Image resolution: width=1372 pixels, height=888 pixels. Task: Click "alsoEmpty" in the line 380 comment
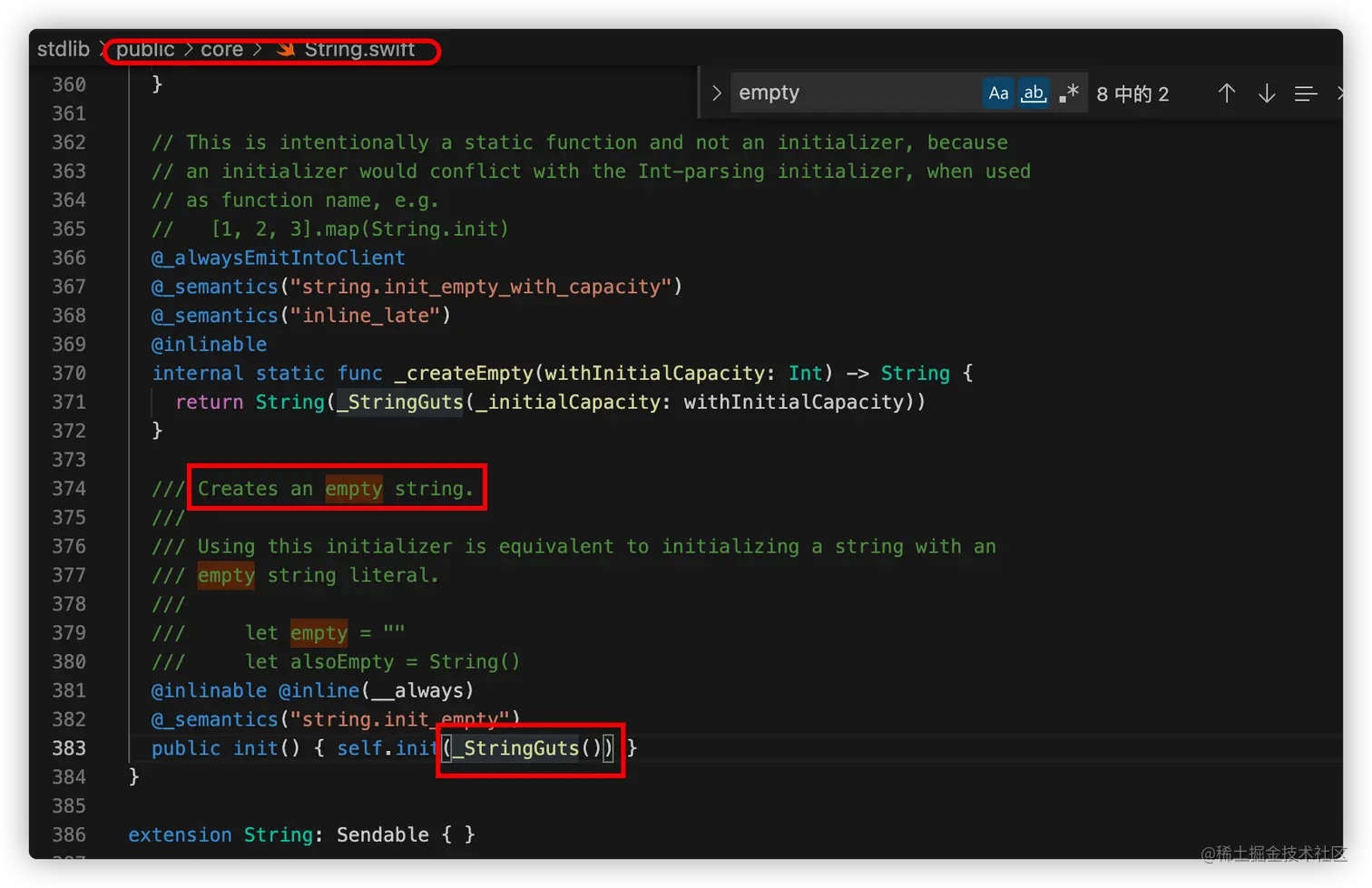(x=342, y=662)
